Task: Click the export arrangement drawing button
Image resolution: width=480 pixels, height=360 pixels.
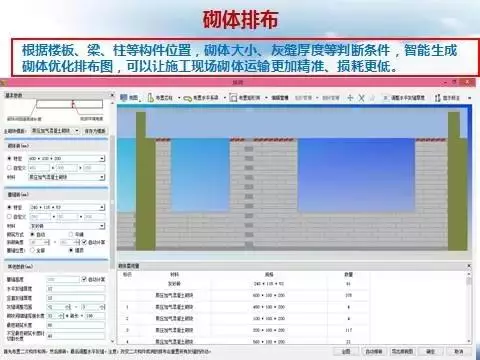Action: pyautogui.click(x=402, y=351)
